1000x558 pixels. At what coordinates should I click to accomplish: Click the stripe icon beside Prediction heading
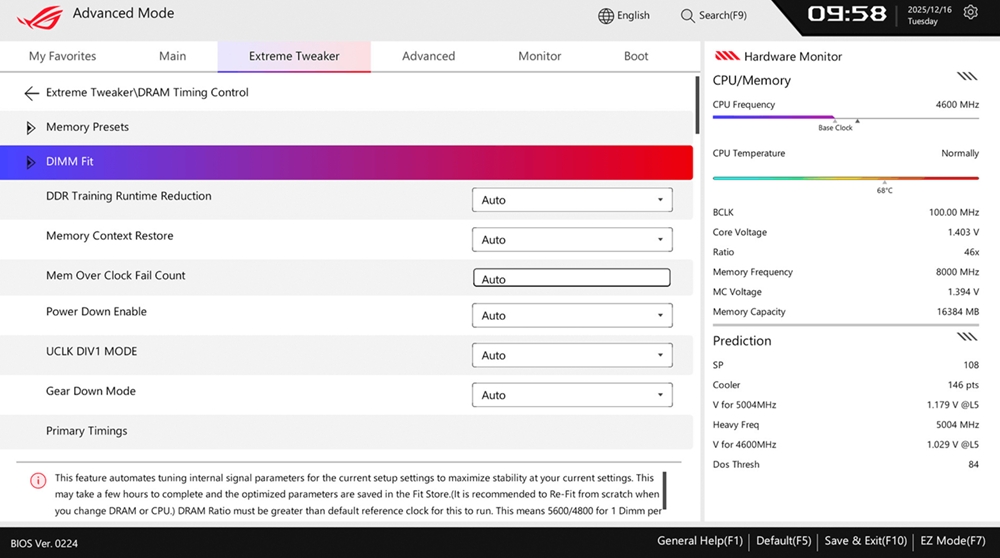pyautogui.click(x=966, y=338)
